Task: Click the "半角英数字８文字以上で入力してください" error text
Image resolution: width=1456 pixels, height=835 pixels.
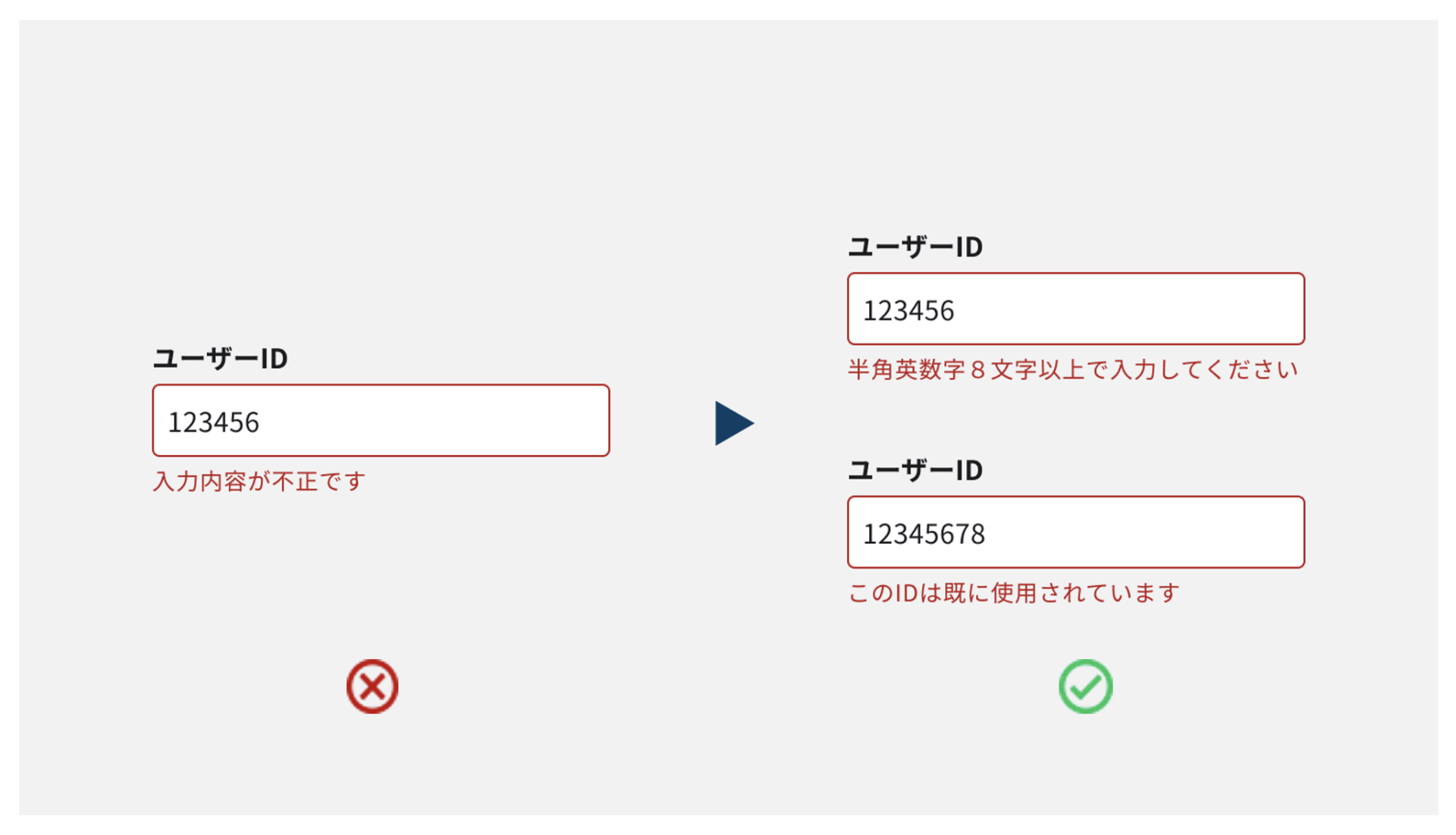Action: 1072,370
